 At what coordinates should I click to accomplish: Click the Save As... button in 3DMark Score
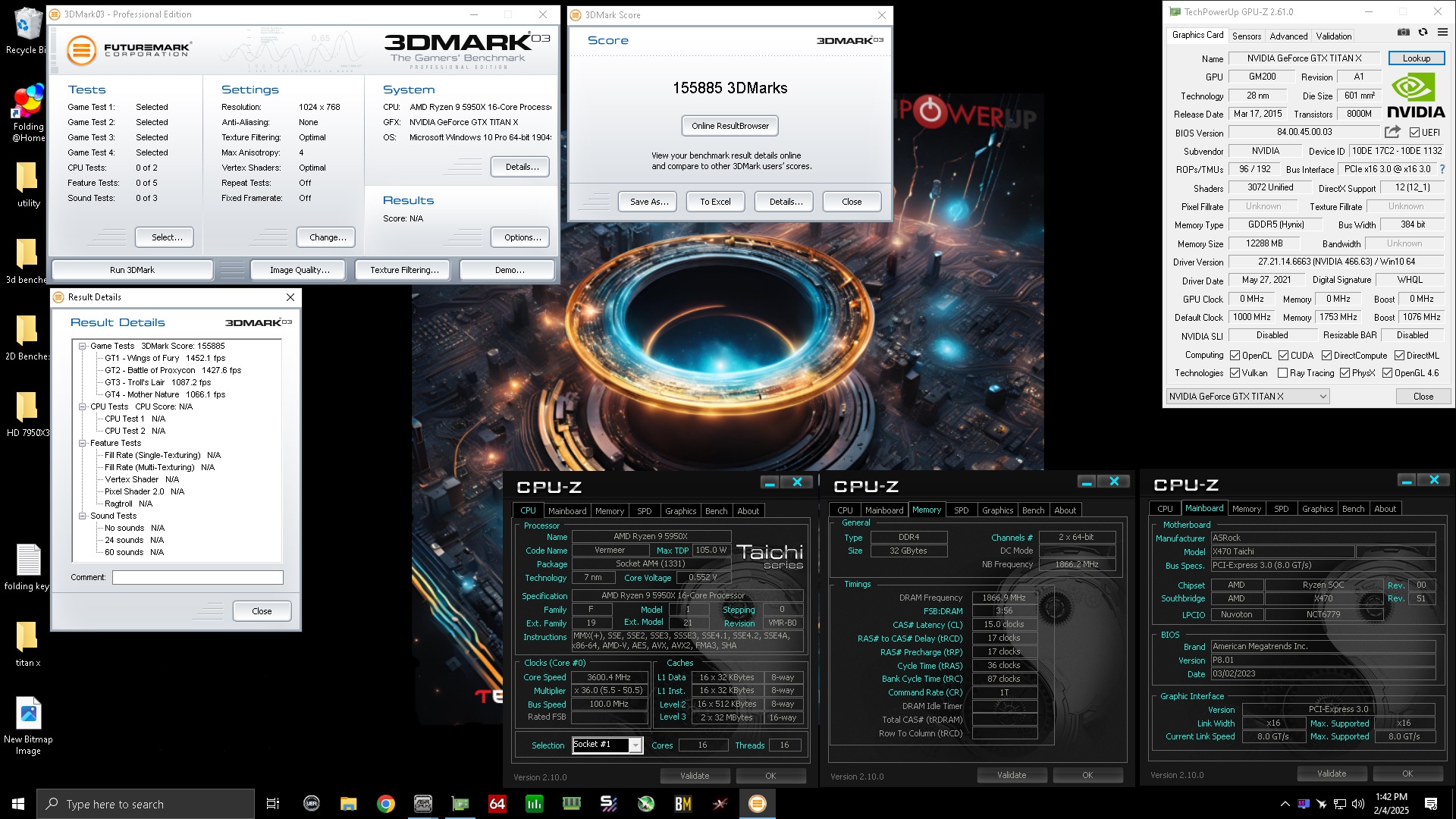[x=649, y=202]
